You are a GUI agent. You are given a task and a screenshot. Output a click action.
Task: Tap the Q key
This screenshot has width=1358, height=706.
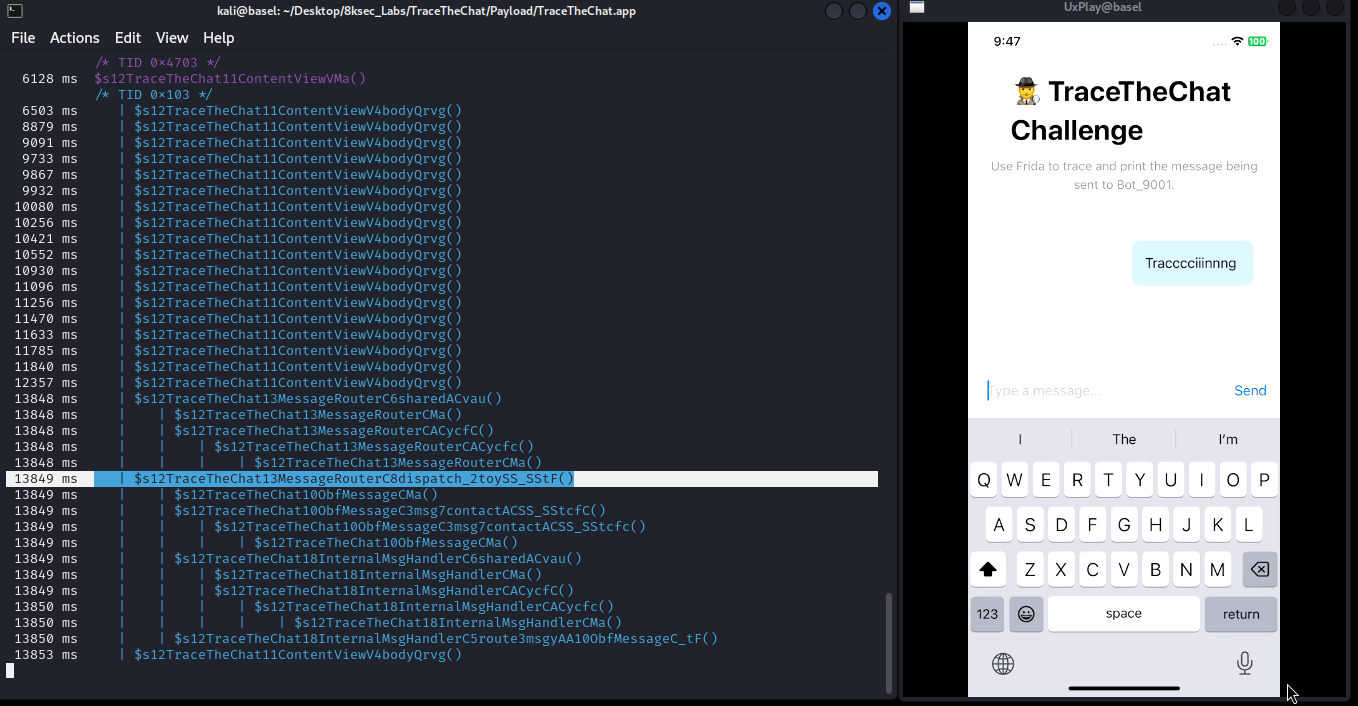[x=984, y=480]
